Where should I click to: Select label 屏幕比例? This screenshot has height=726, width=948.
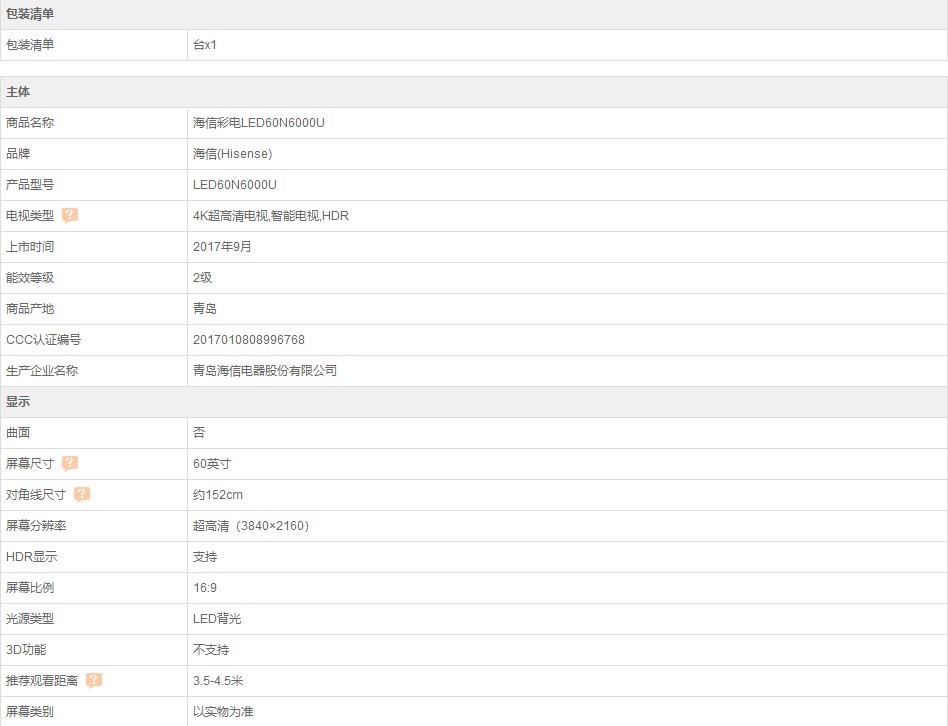coord(30,588)
